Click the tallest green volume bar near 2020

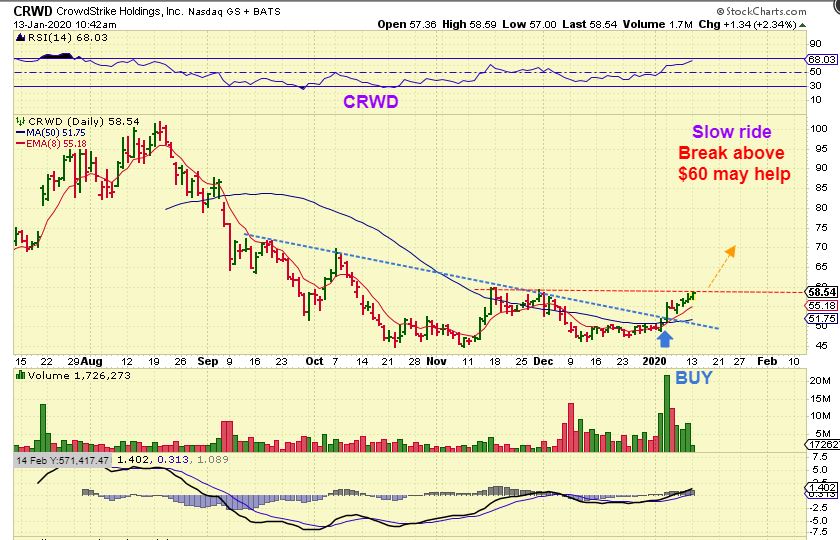tap(667, 413)
